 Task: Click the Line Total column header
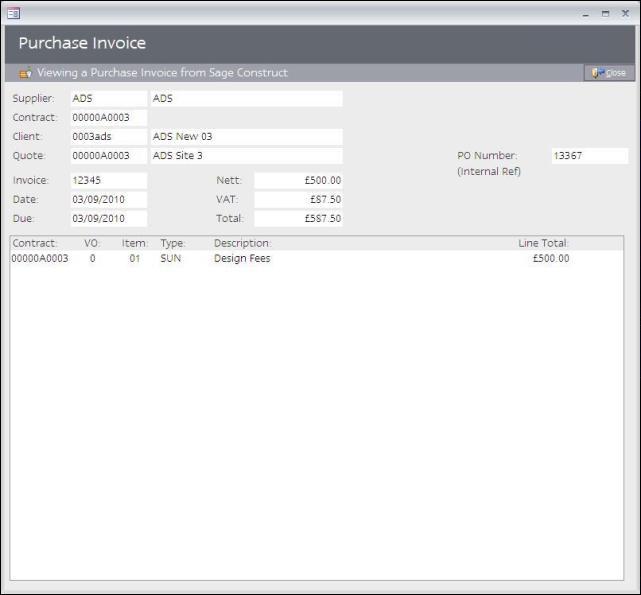point(543,243)
